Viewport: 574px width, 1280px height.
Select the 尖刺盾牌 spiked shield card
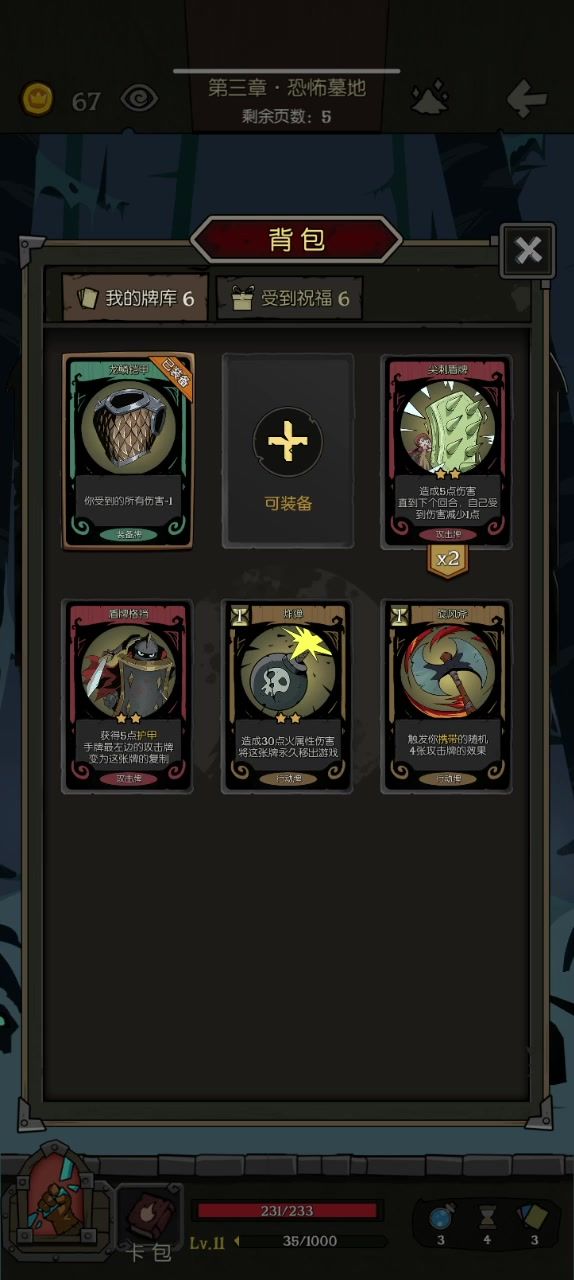coord(447,452)
